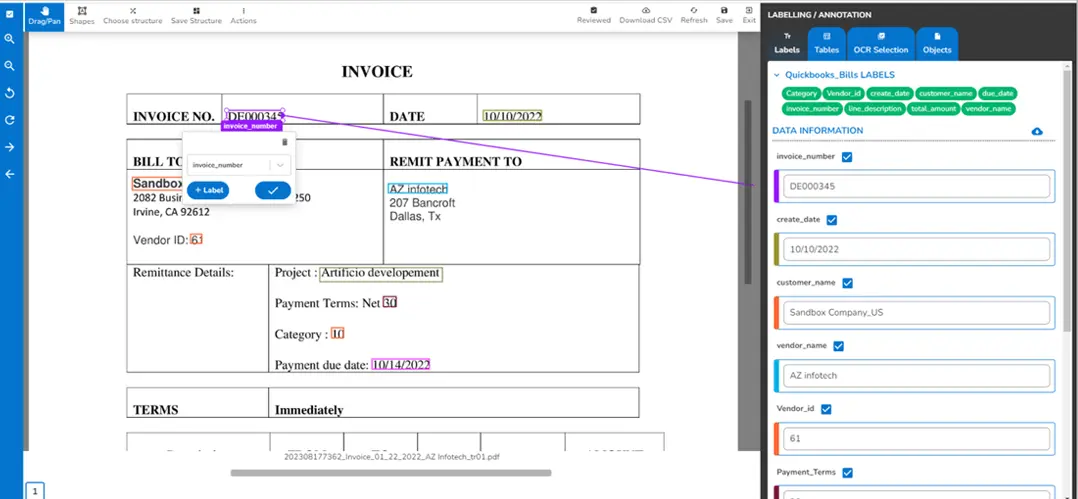Image resolution: width=1078 pixels, height=499 pixels.
Task: Open Choose structure
Action: pyautogui.click(x=133, y=15)
